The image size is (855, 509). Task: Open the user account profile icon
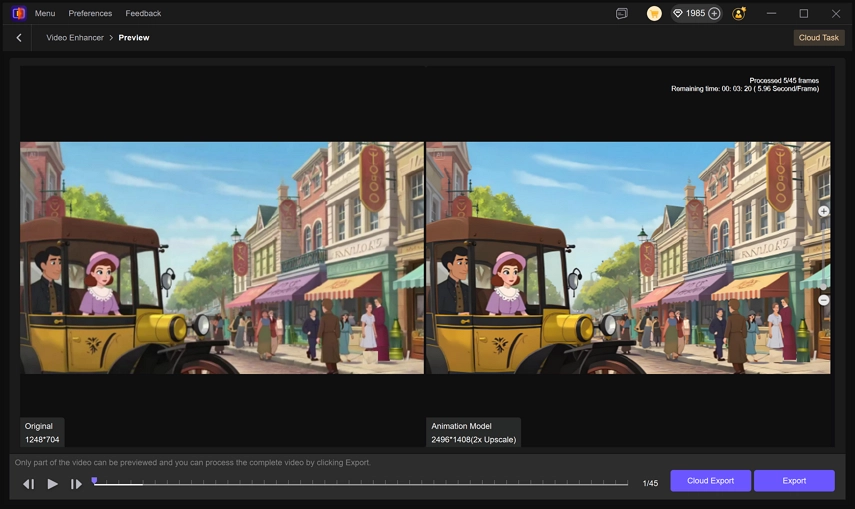pyautogui.click(x=739, y=14)
